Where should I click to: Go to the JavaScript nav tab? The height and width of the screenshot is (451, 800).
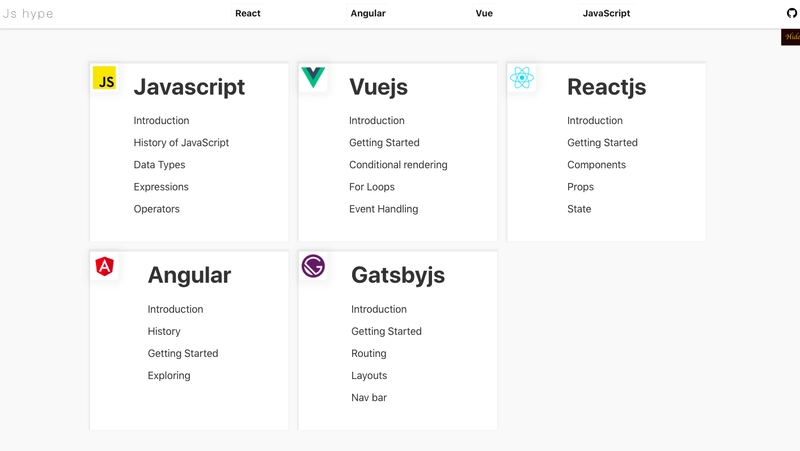click(x=606, y=13)
